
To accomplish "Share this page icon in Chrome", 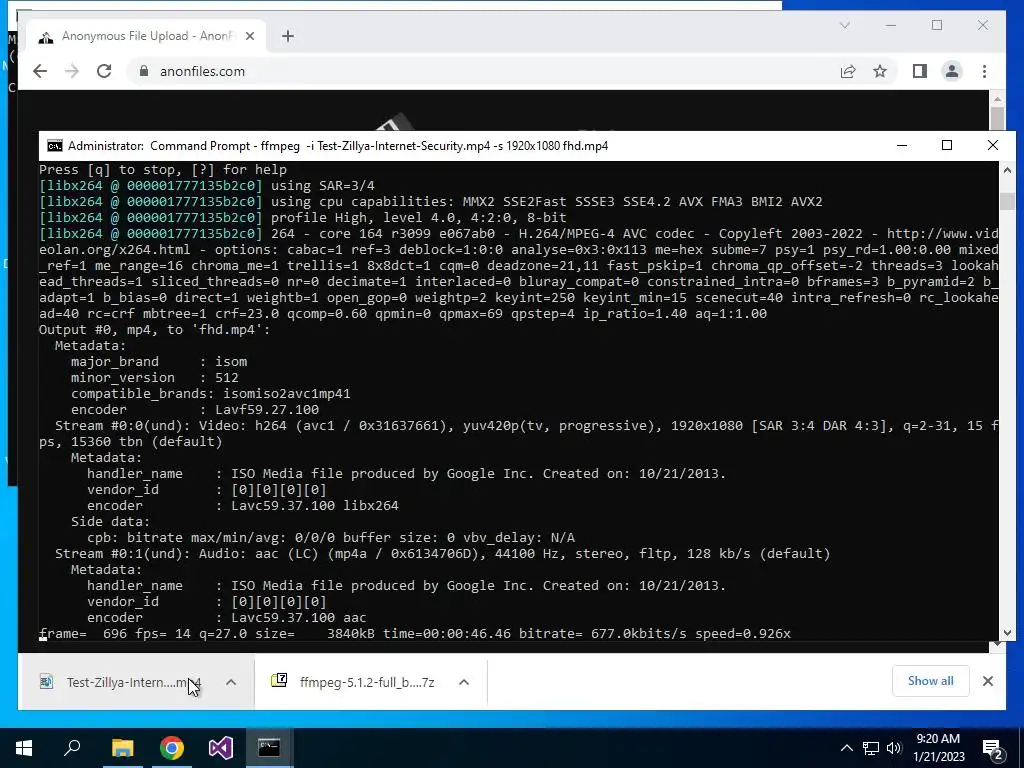I will click(x=848, y=71).
